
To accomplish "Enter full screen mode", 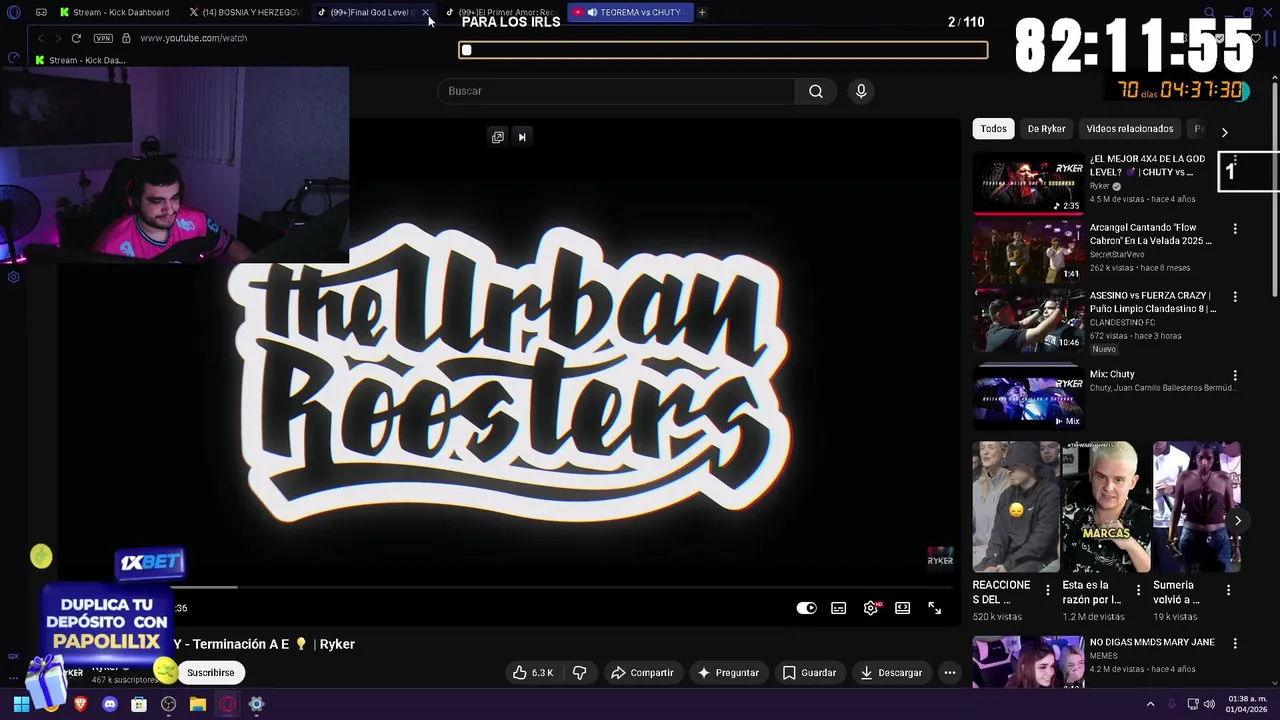I will tap(935, 608).
